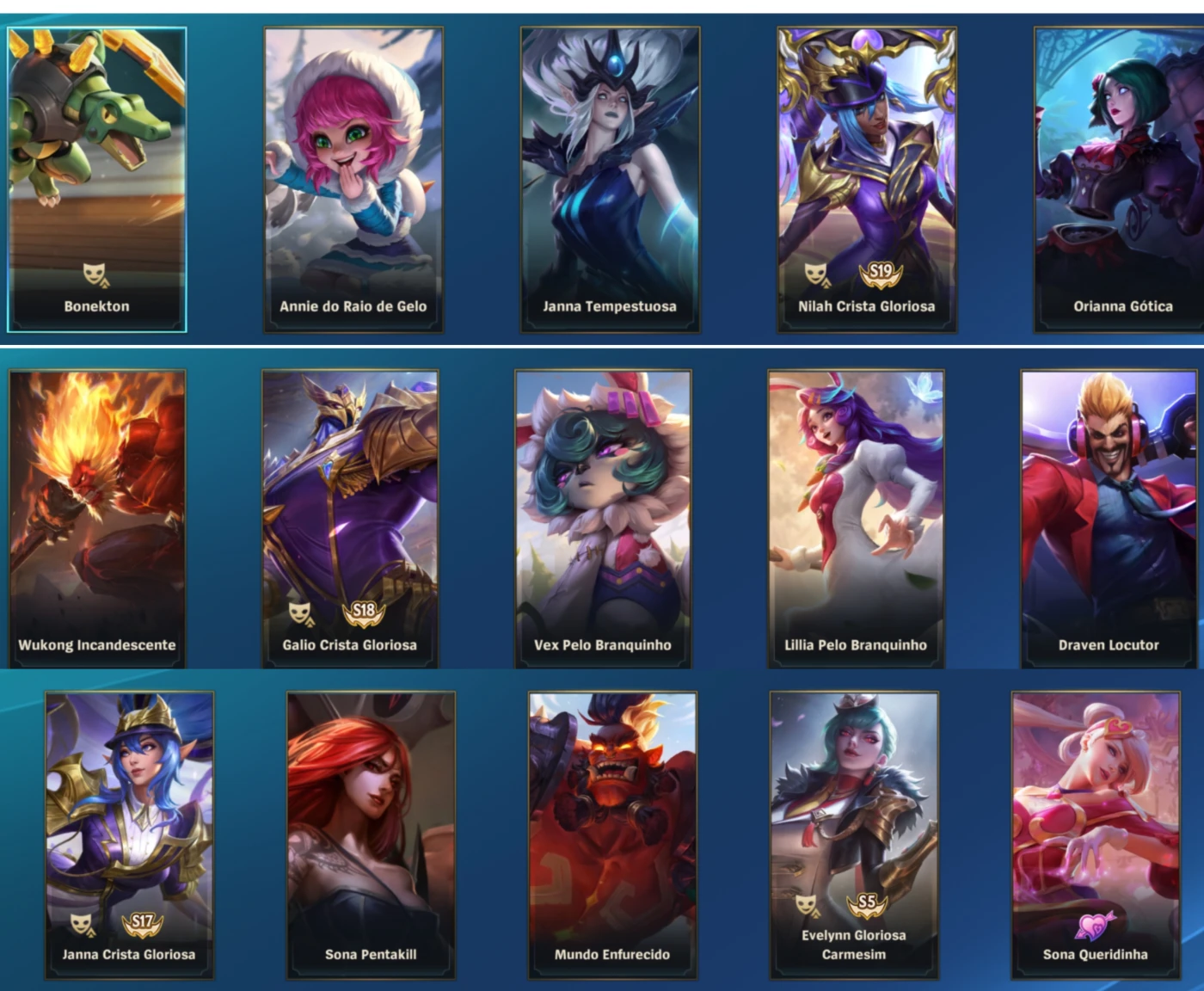The width and height of the screenshot is (1204, 991).
Task: Open the Mundo Enfurecido skin card
Action: pyautogui.click(x=612, y=835)
